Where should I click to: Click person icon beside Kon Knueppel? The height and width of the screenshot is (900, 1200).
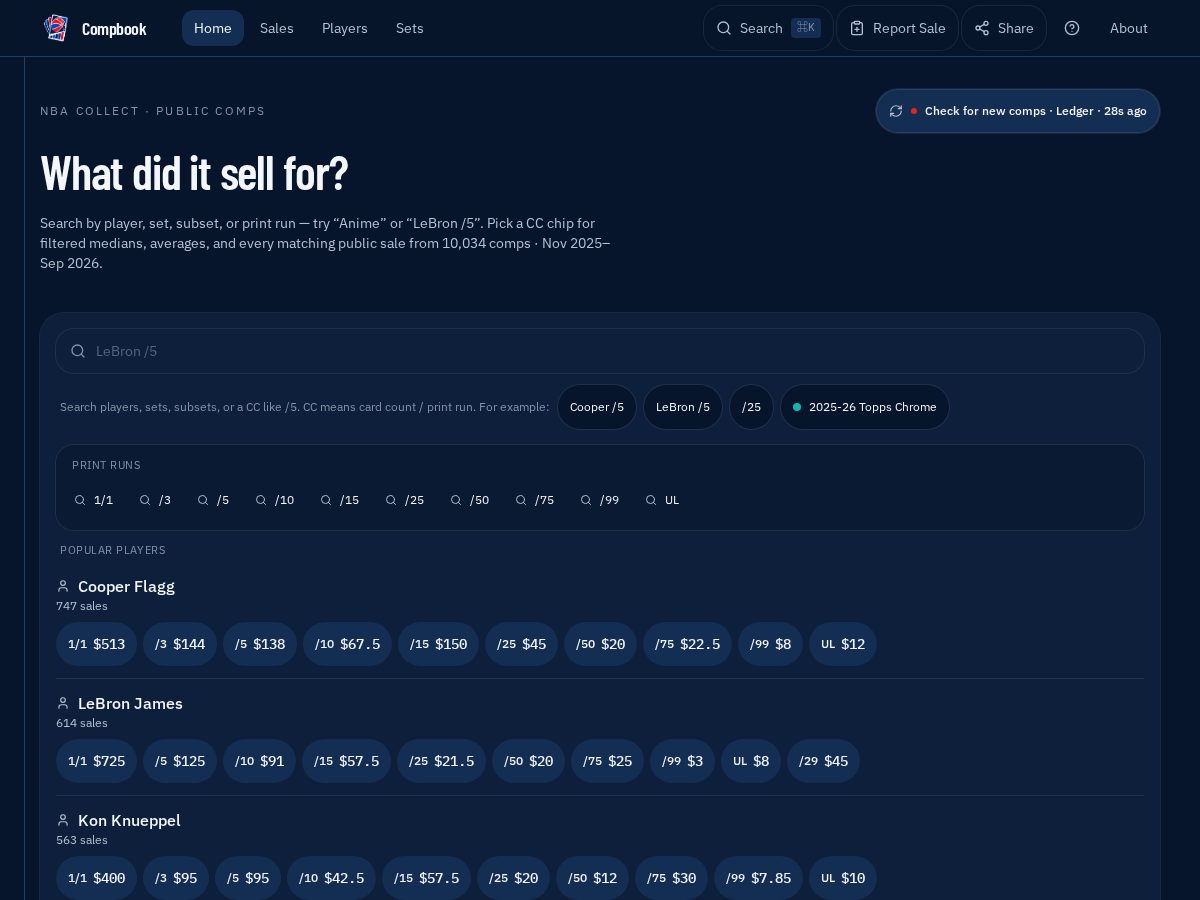tap(63, 820)
